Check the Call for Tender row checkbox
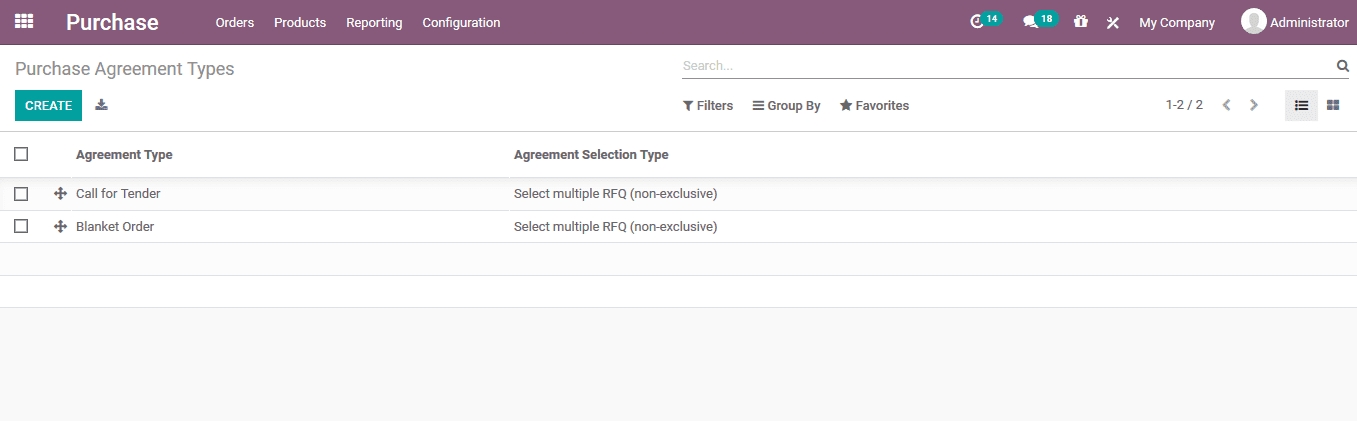Image resolution: width=1357 pixels, height=421 pixels. pyautogui.click(x=21, y=194)
